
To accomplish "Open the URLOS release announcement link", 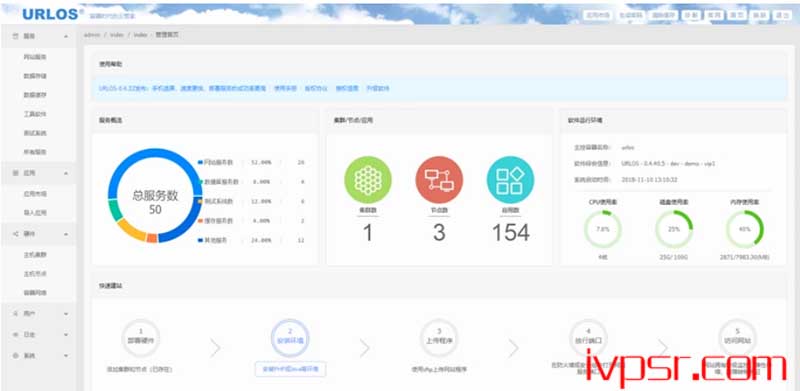I will (x=183, y=88).
